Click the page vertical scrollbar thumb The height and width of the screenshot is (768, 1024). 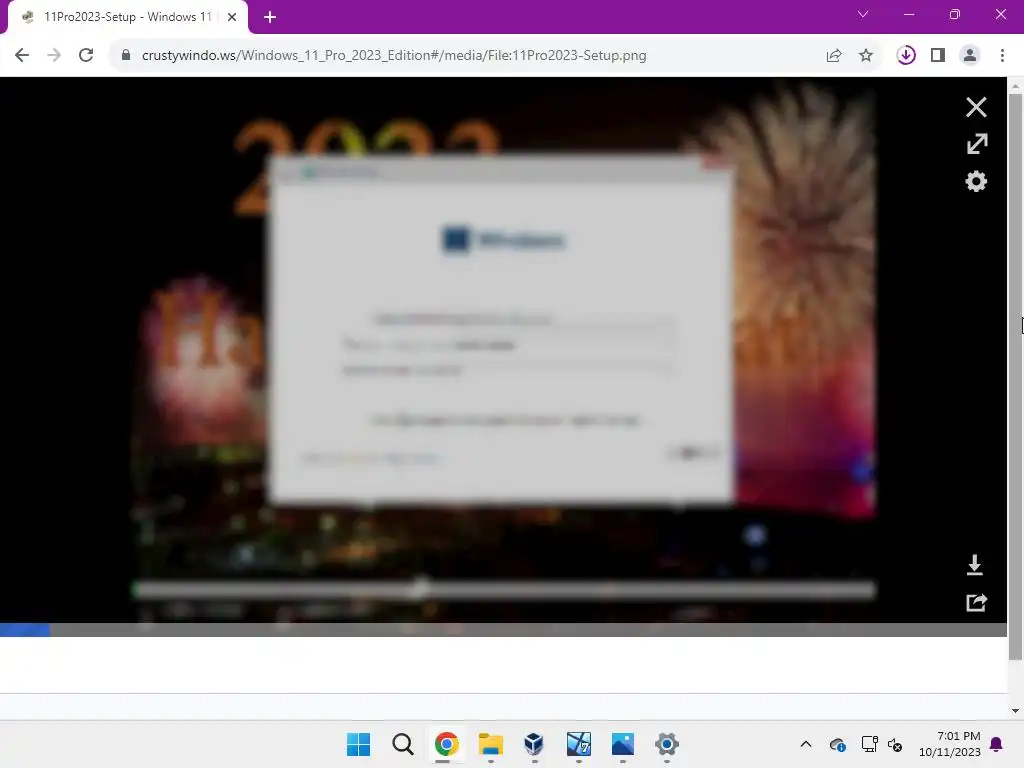[1015, 377]
